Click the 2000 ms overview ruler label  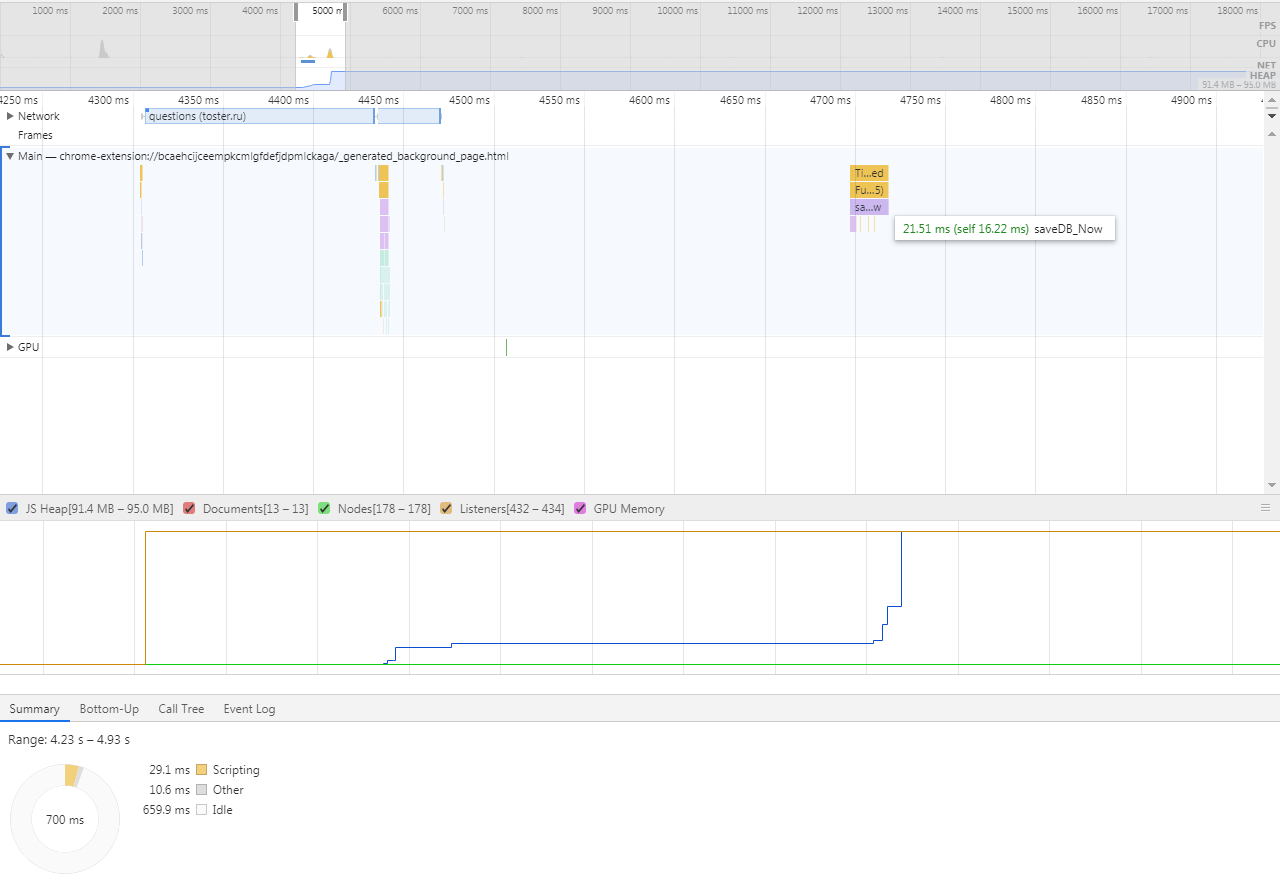pos(120,10)
